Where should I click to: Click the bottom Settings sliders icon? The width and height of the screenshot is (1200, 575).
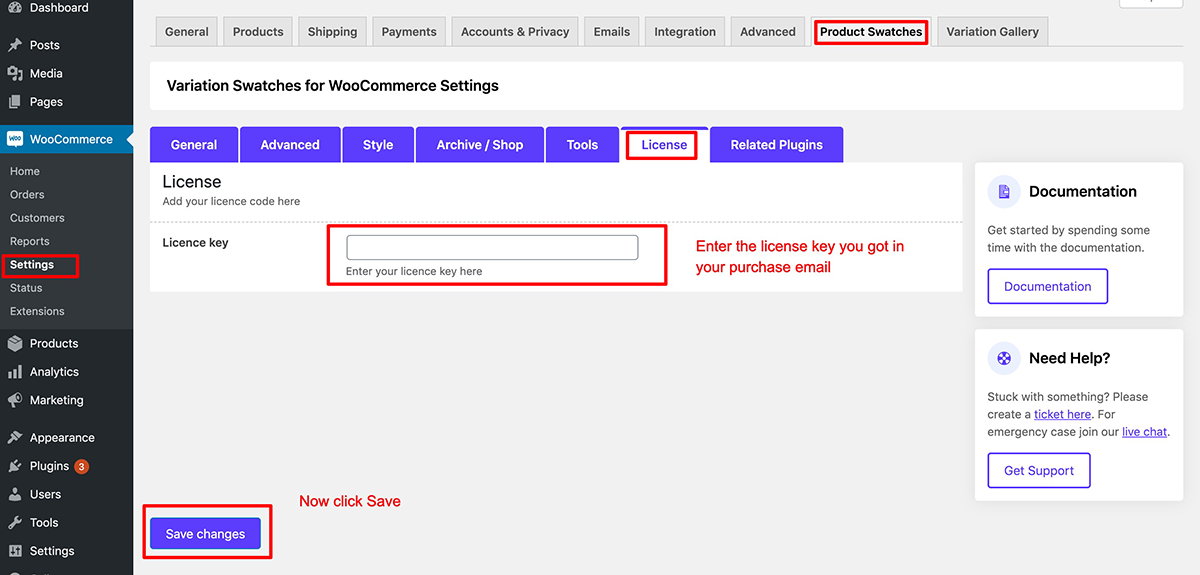point(15,551)
